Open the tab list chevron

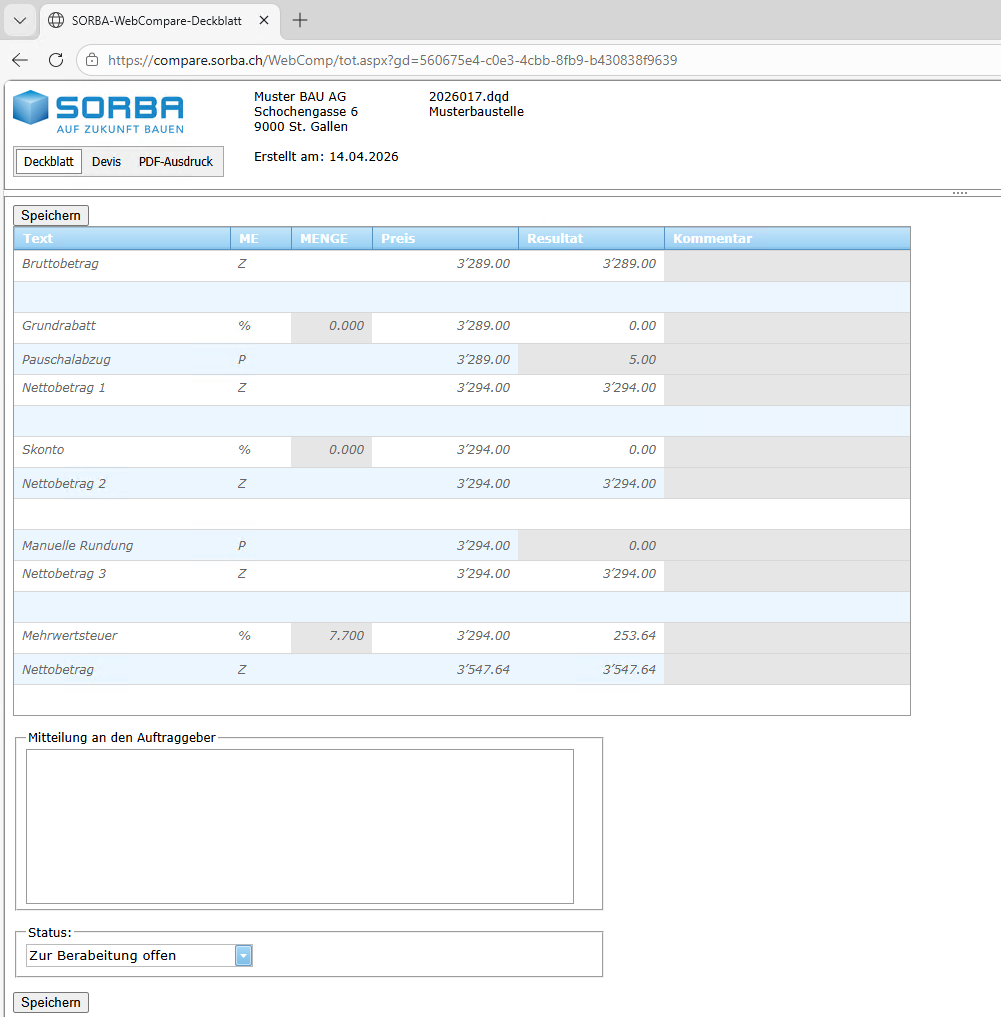click(19, 20)
